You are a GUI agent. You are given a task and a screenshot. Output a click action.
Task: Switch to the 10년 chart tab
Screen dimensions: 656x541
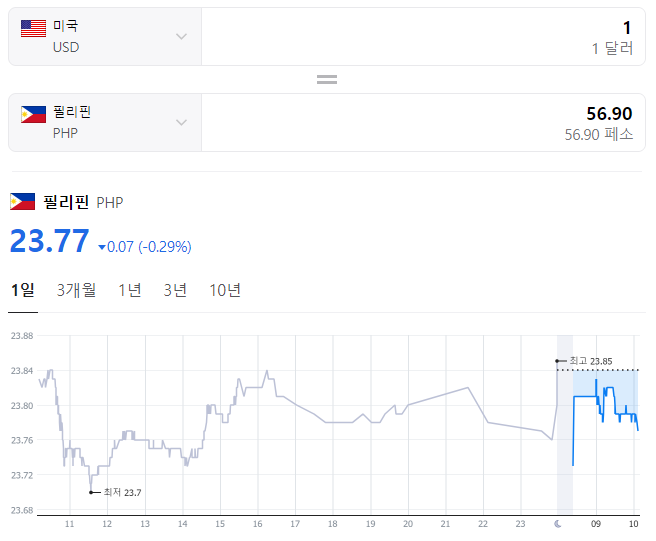(x=225, y=290)
